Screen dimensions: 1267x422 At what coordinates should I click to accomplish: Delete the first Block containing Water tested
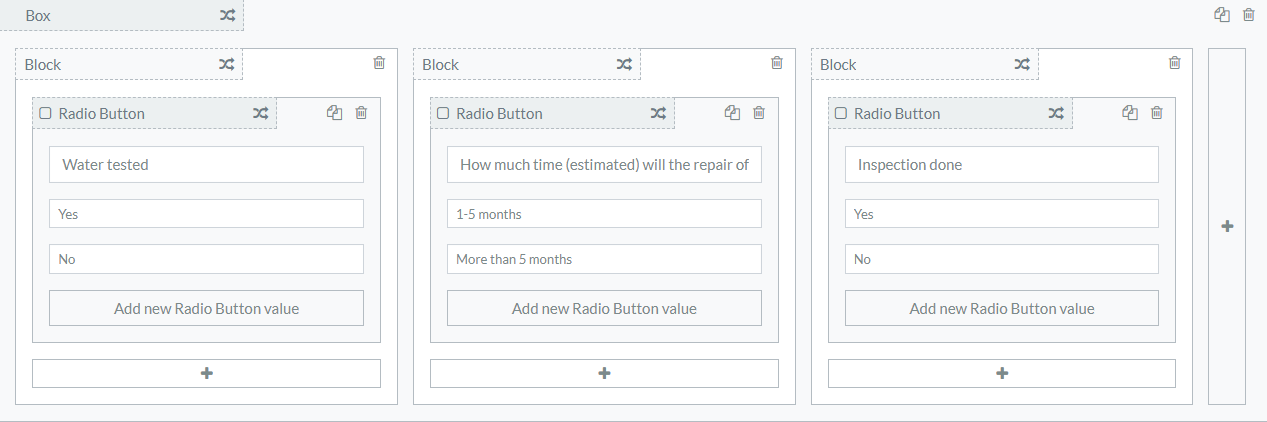tap(379, 63)
